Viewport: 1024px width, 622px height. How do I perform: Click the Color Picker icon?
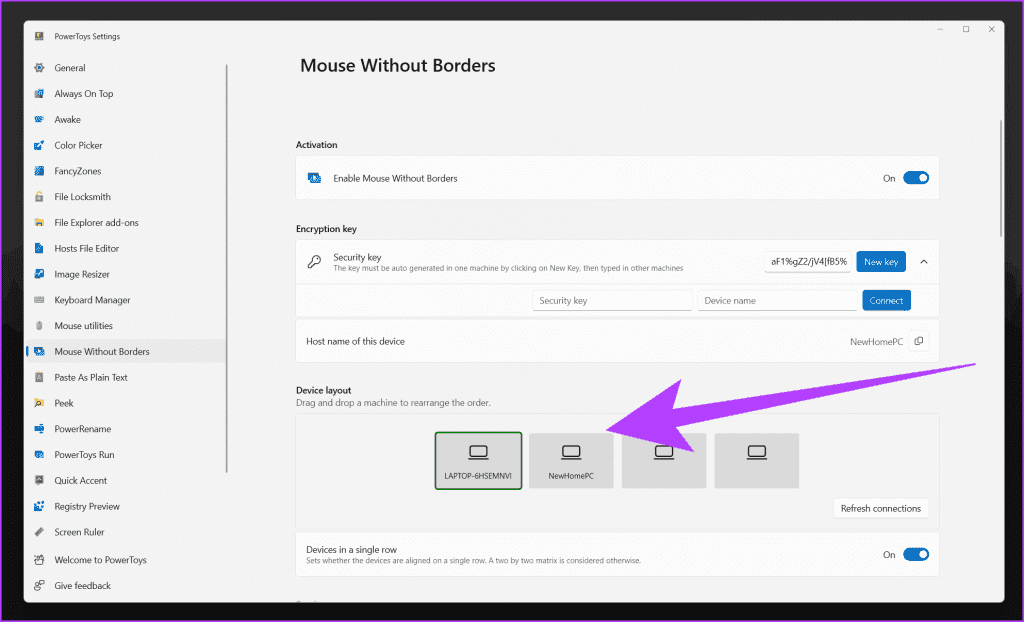[39, 145]
